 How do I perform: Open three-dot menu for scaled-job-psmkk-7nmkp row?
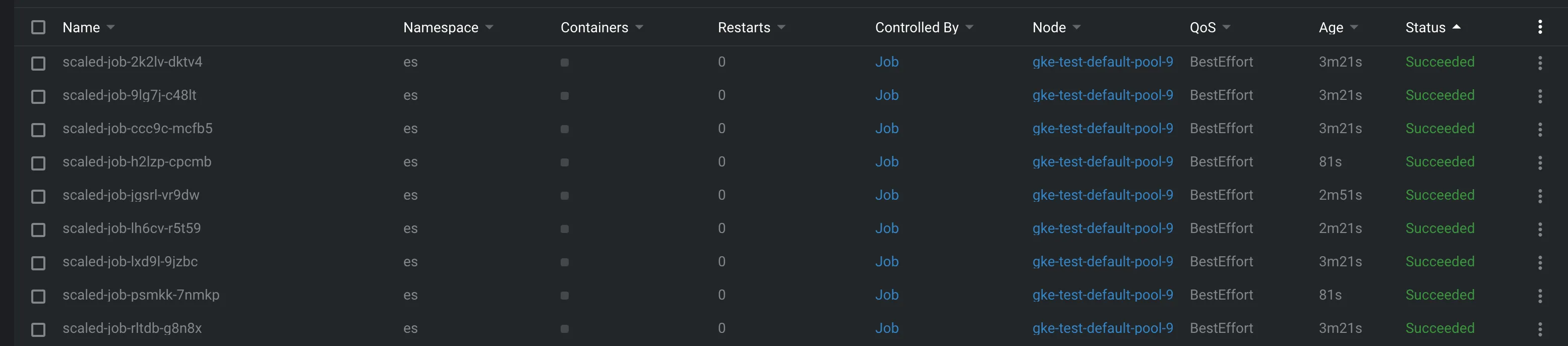pos(1539,296)
